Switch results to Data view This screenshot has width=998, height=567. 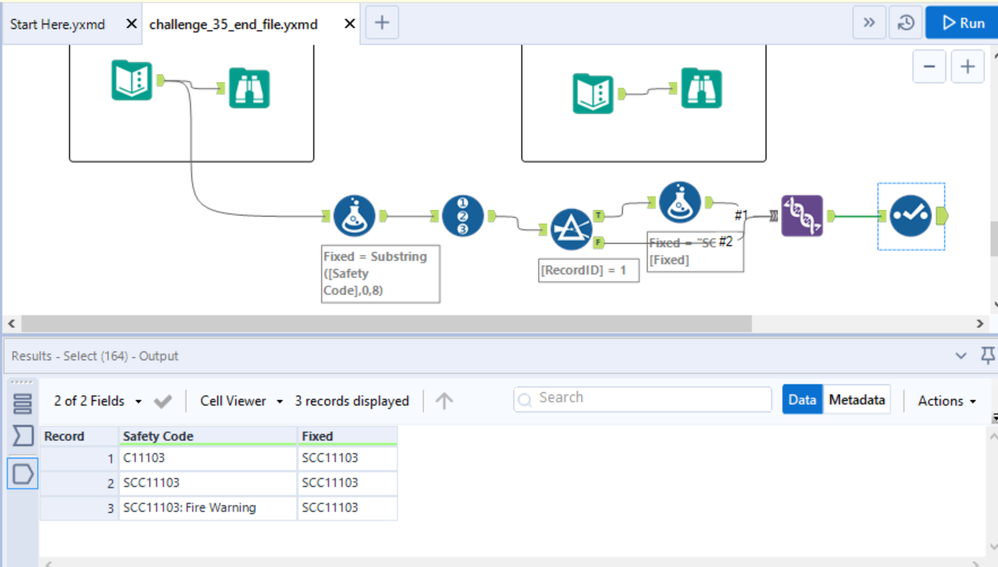[x=802, y=400]
